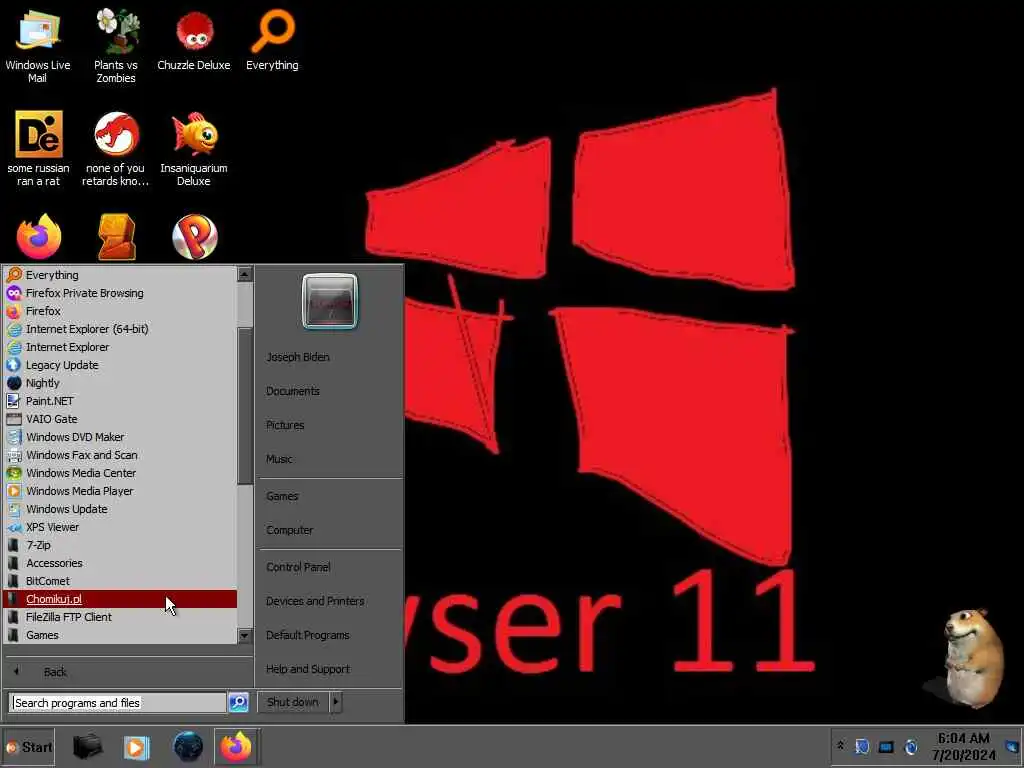Launch Windows Media Player from programs list
Screen dimensions: 1024x768
click(x=120, y=490)
